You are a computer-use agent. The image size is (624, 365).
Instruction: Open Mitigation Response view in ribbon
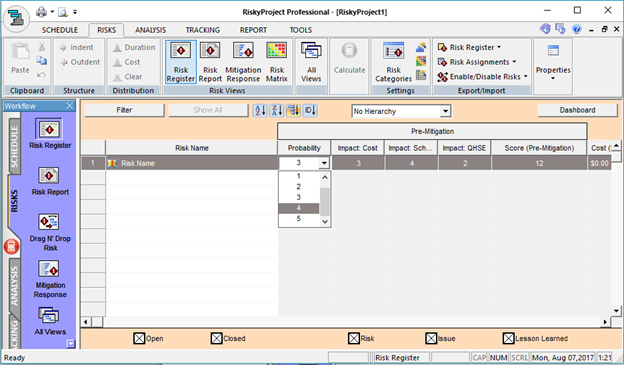243,62
